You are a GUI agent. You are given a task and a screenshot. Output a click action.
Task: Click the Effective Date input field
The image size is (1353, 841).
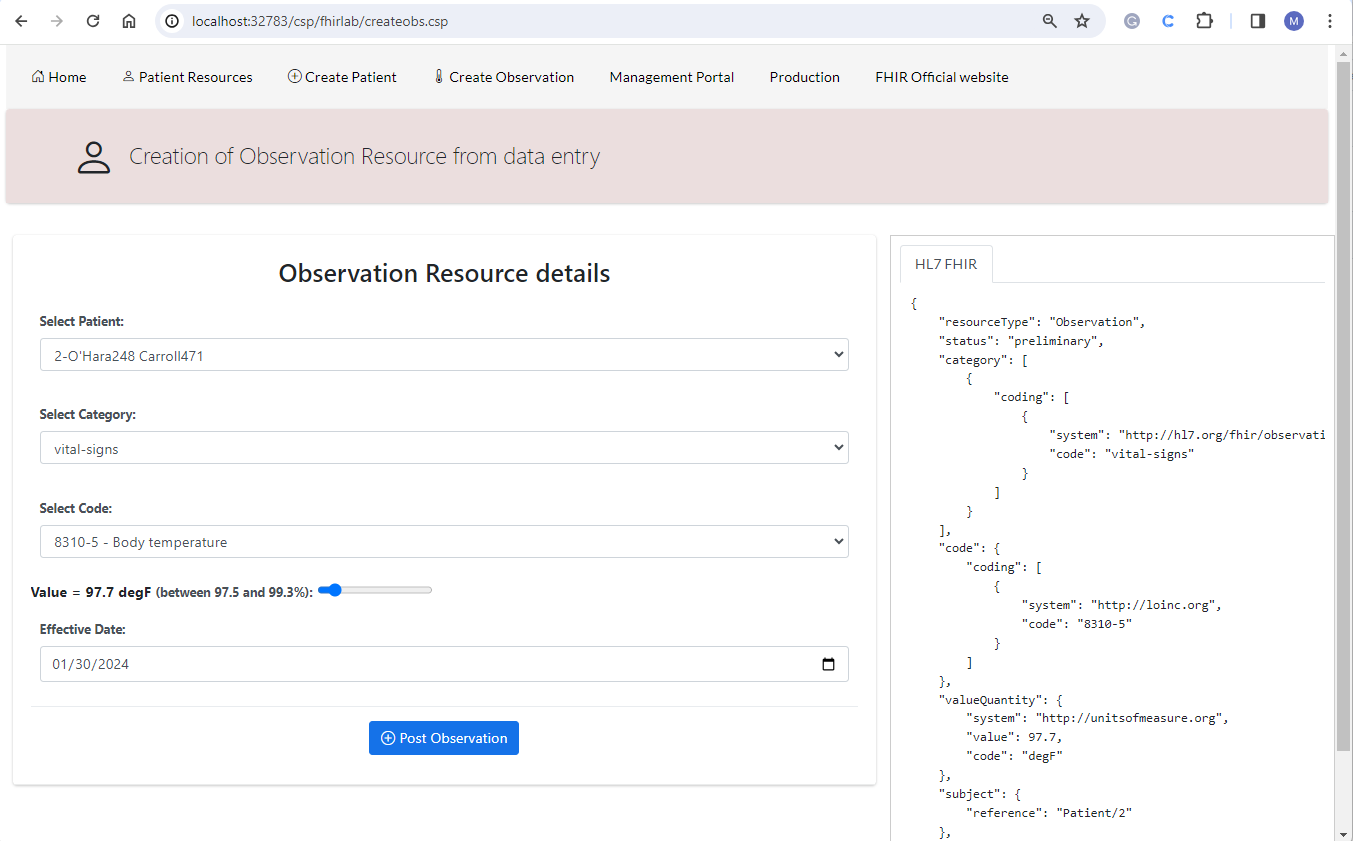(x=420, y=664)
